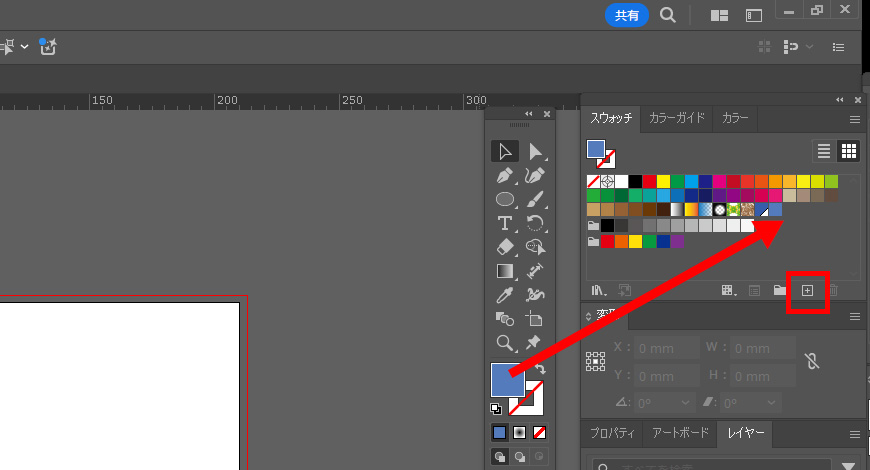Viewport: 870px width, 470px height.
Task: Open the Swatch Libraries menu icon
Action: 598,290
